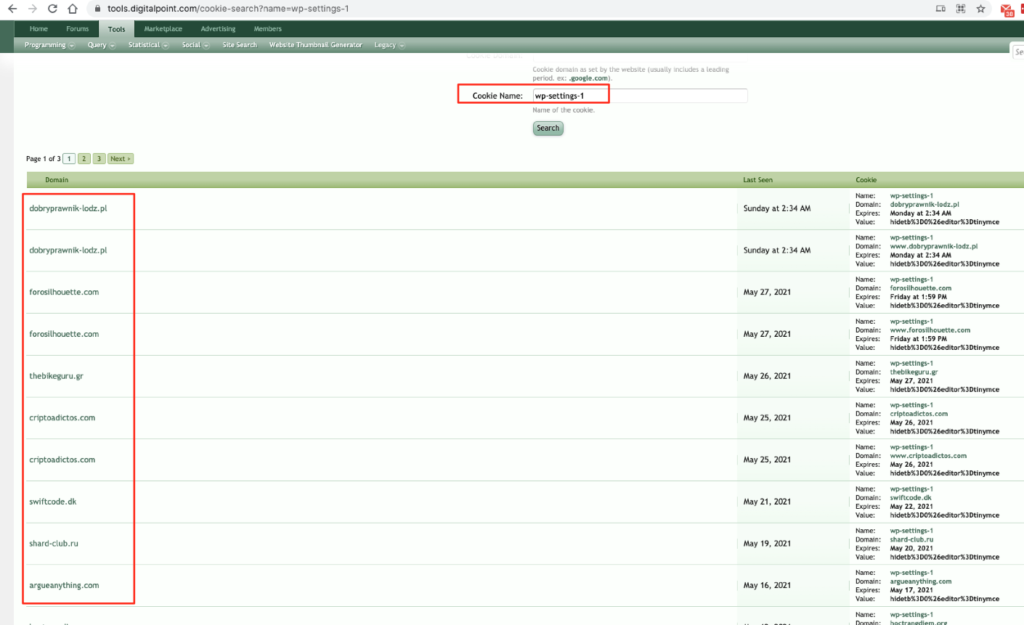Screen dimensions: 1024x625
Task: Open the QR code icon in address bar
Action: [x=961, y=9]
